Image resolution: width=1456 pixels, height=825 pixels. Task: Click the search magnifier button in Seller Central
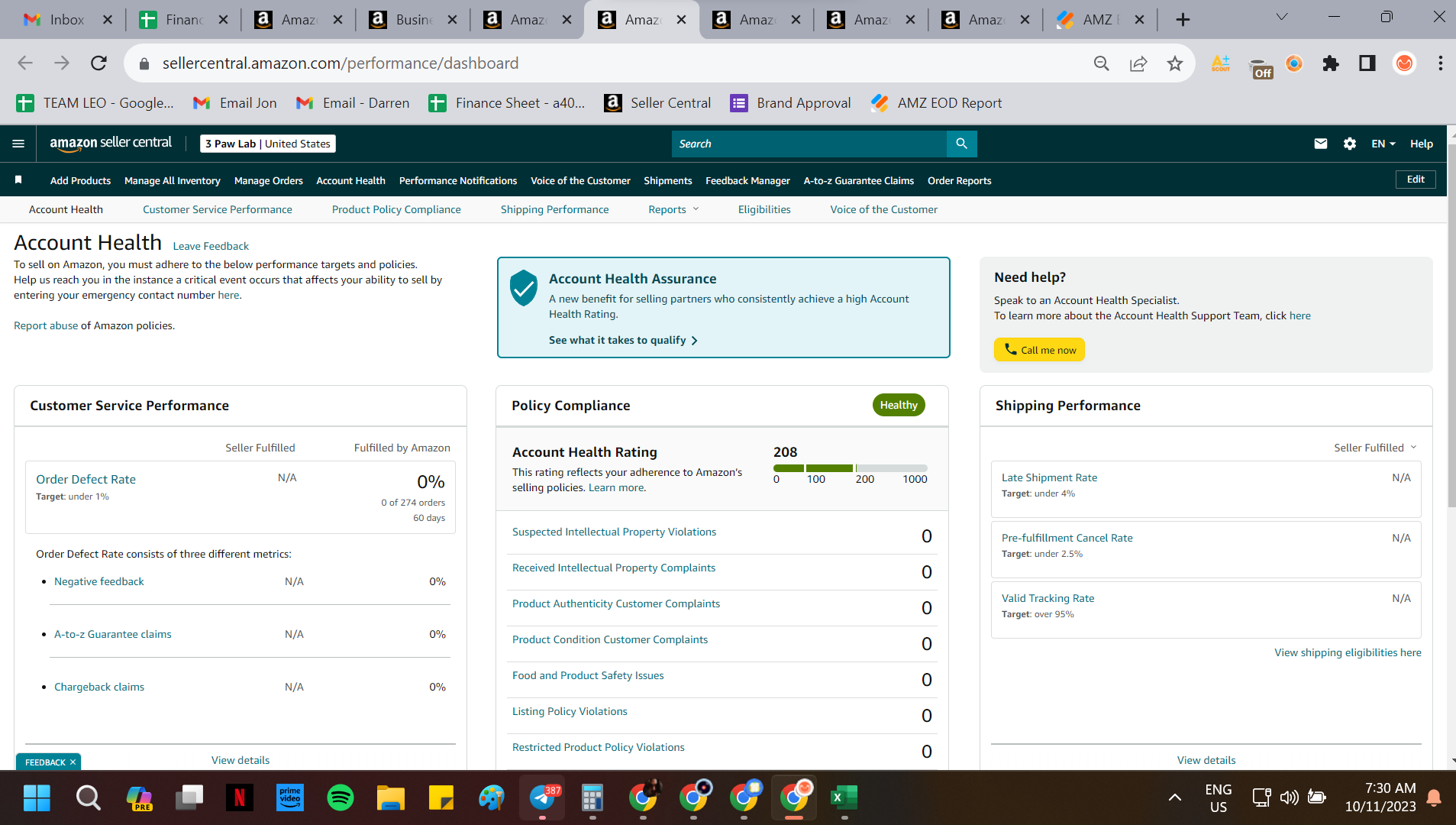pyautogui.click(x=961, y=144)
